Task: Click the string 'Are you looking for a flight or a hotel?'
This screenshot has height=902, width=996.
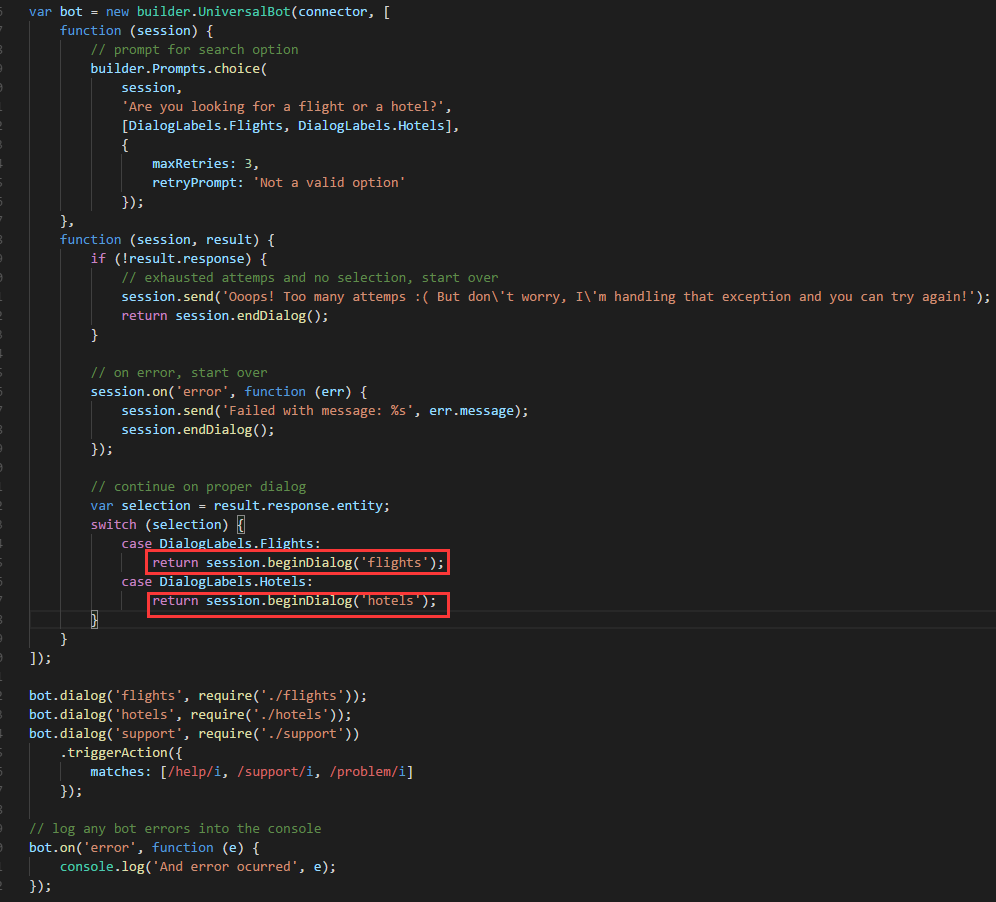Action: [x=283, y=107]
